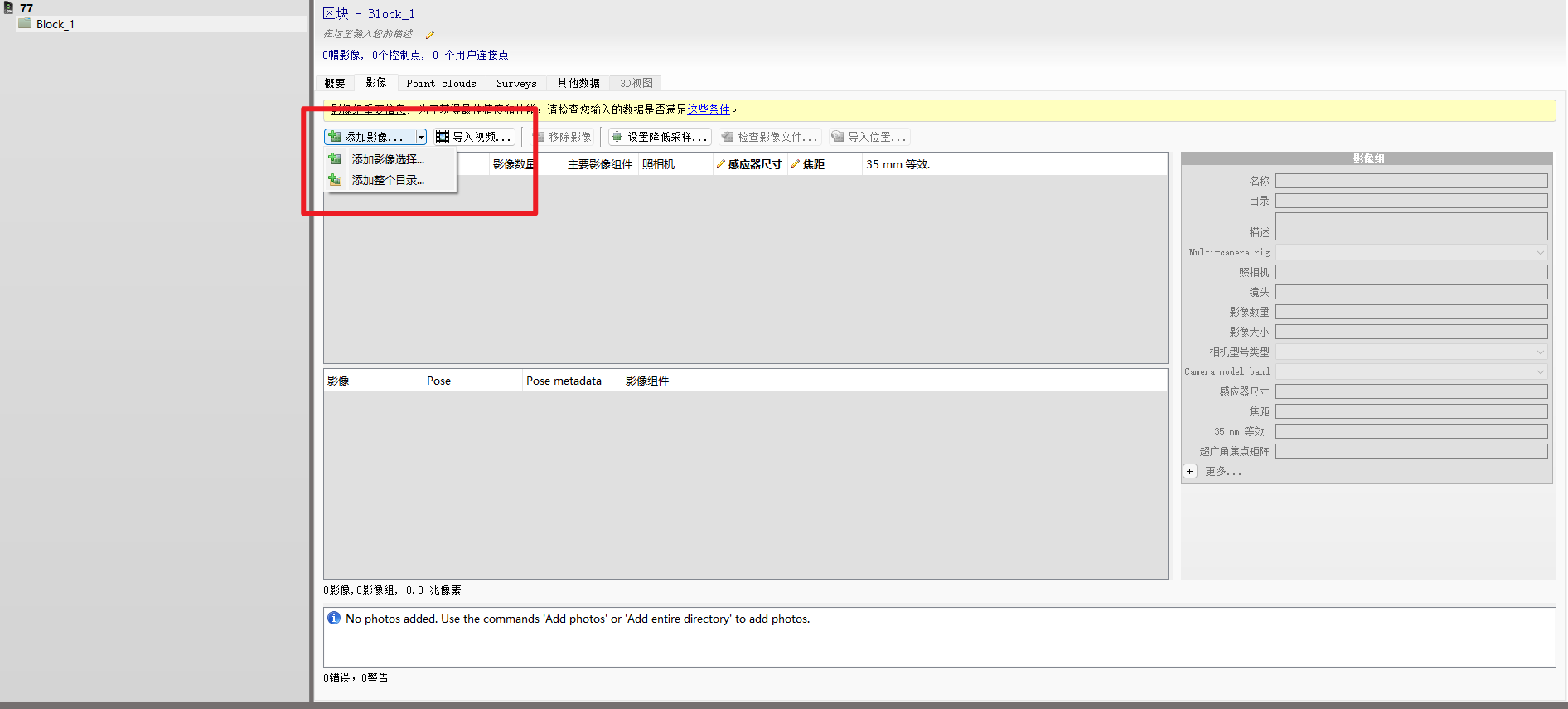Open the Add photos dropdown arrow
This screenshot has height=709, width=1568.
(421, 138)
